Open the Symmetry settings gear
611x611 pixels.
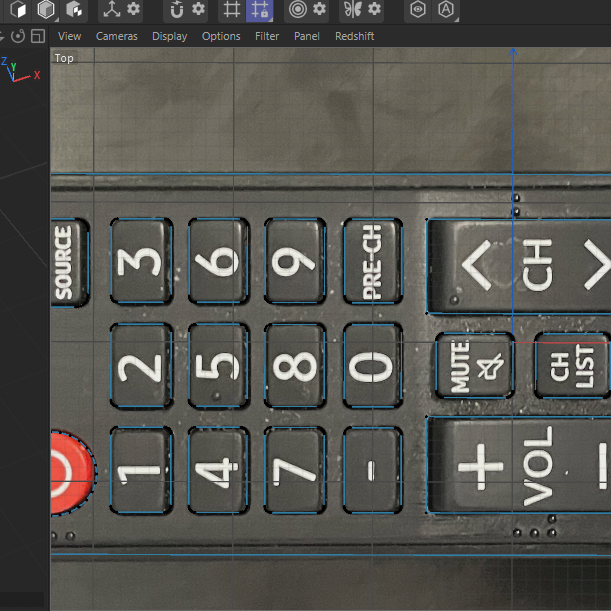pos(374,9)
